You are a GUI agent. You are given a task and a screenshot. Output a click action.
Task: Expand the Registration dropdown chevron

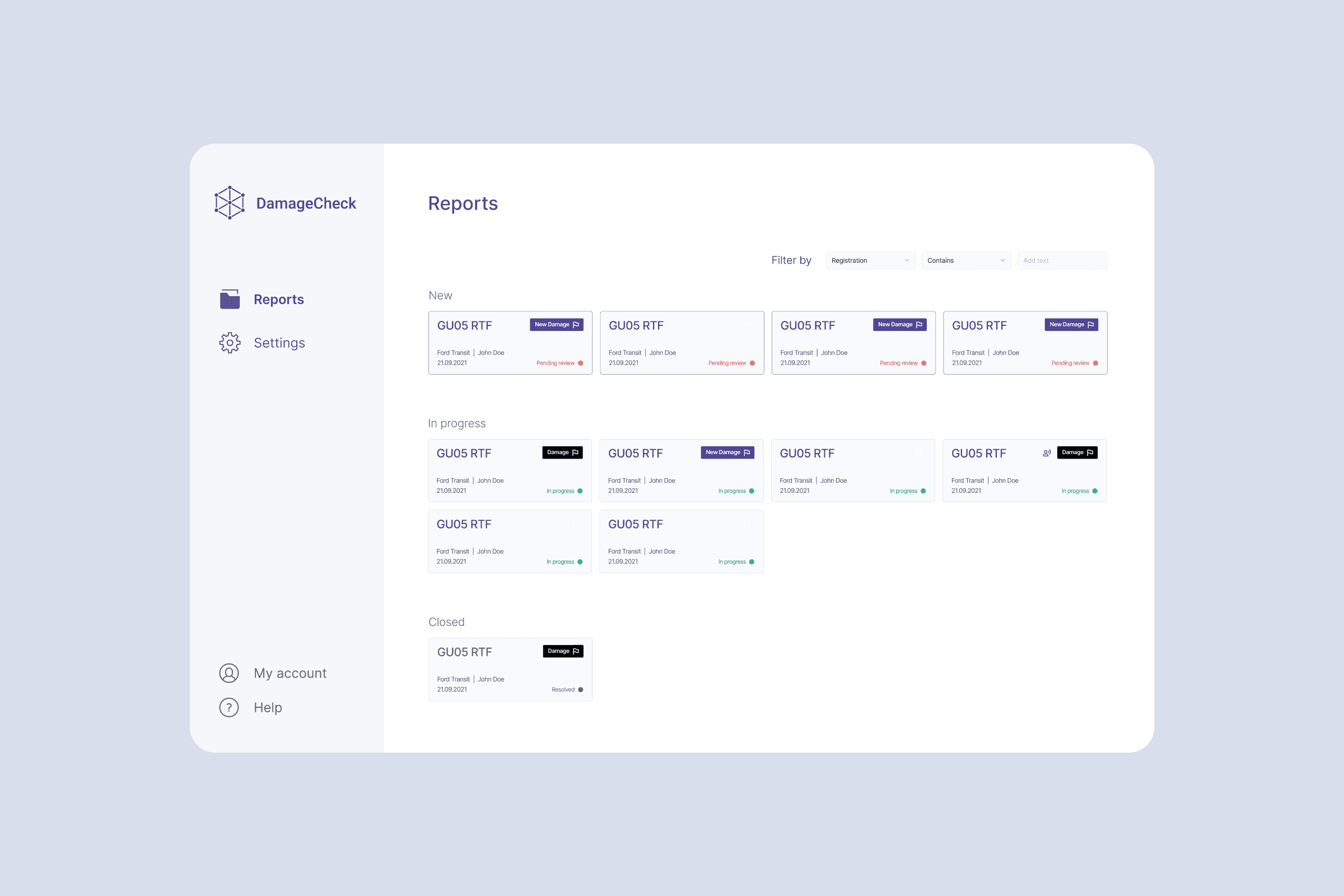pyautogui.click(x=907, y=260)
